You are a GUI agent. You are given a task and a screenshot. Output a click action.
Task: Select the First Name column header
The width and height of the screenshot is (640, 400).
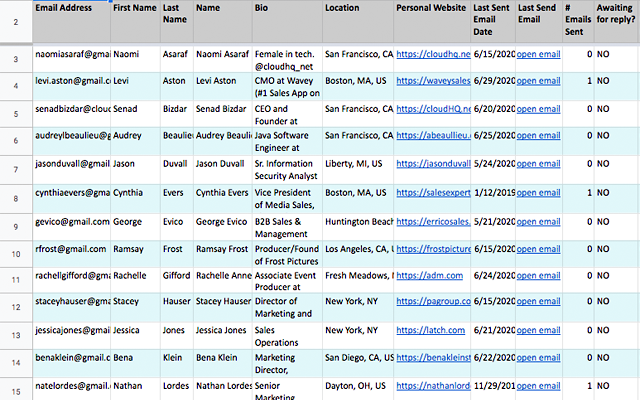point(136,21)
